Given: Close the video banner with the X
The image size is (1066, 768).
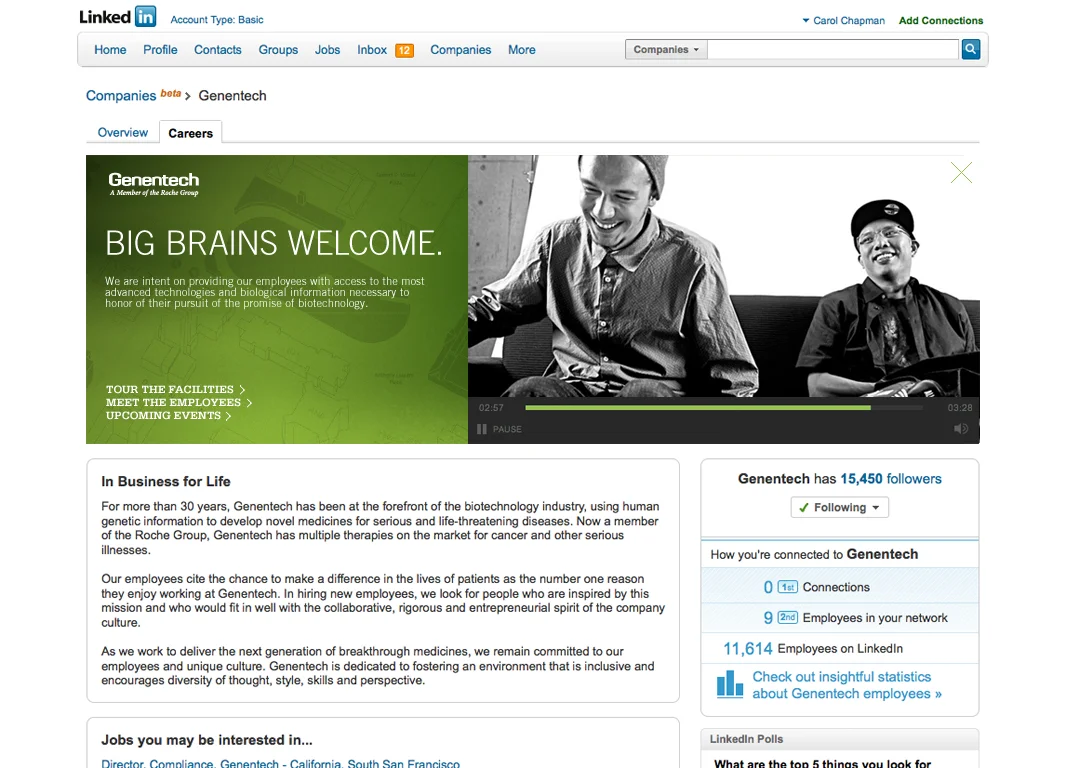Looking at the screenshot, I should (x=961, y=173).
